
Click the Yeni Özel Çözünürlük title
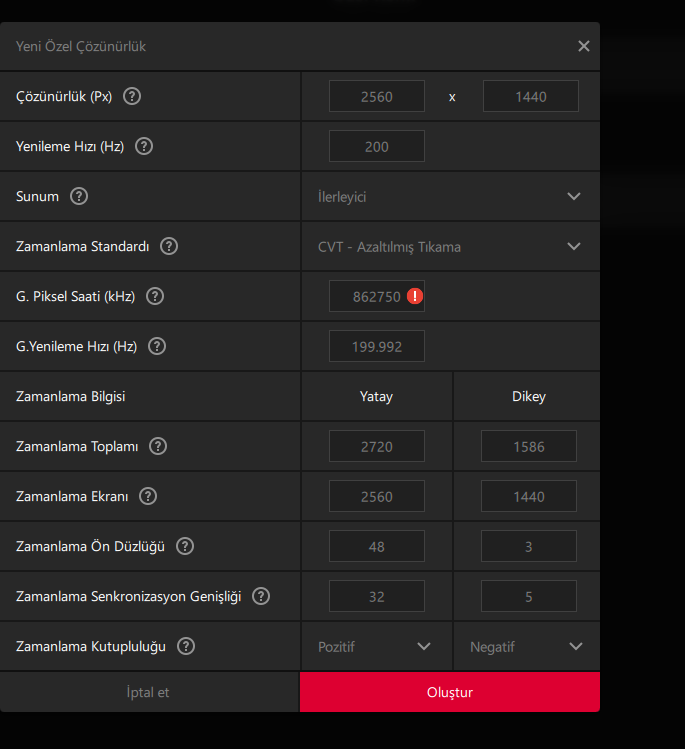click(x=81, y=46)
